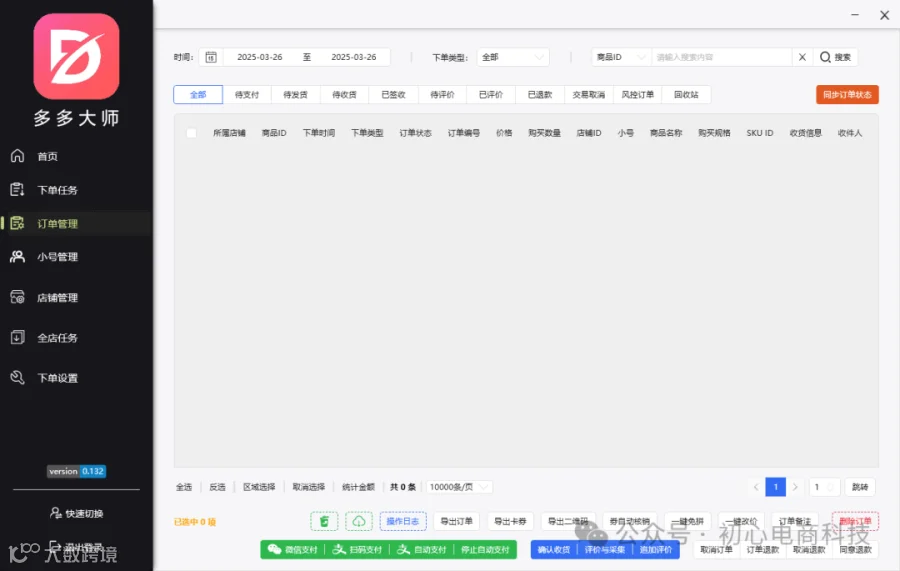This screenshot has width=900, height=571.
Task: Click the 微信支付 WeChat pay button
Action: point(293,550)
